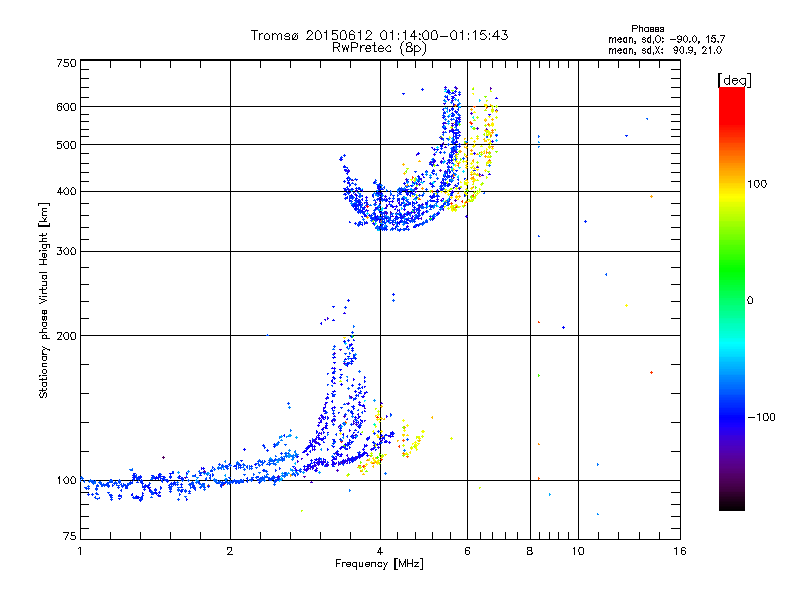This screenshot has height=600, width=800.
Task: Click x-axis tick label '16'
Action: pyautogui.click(x=680, y=551)
